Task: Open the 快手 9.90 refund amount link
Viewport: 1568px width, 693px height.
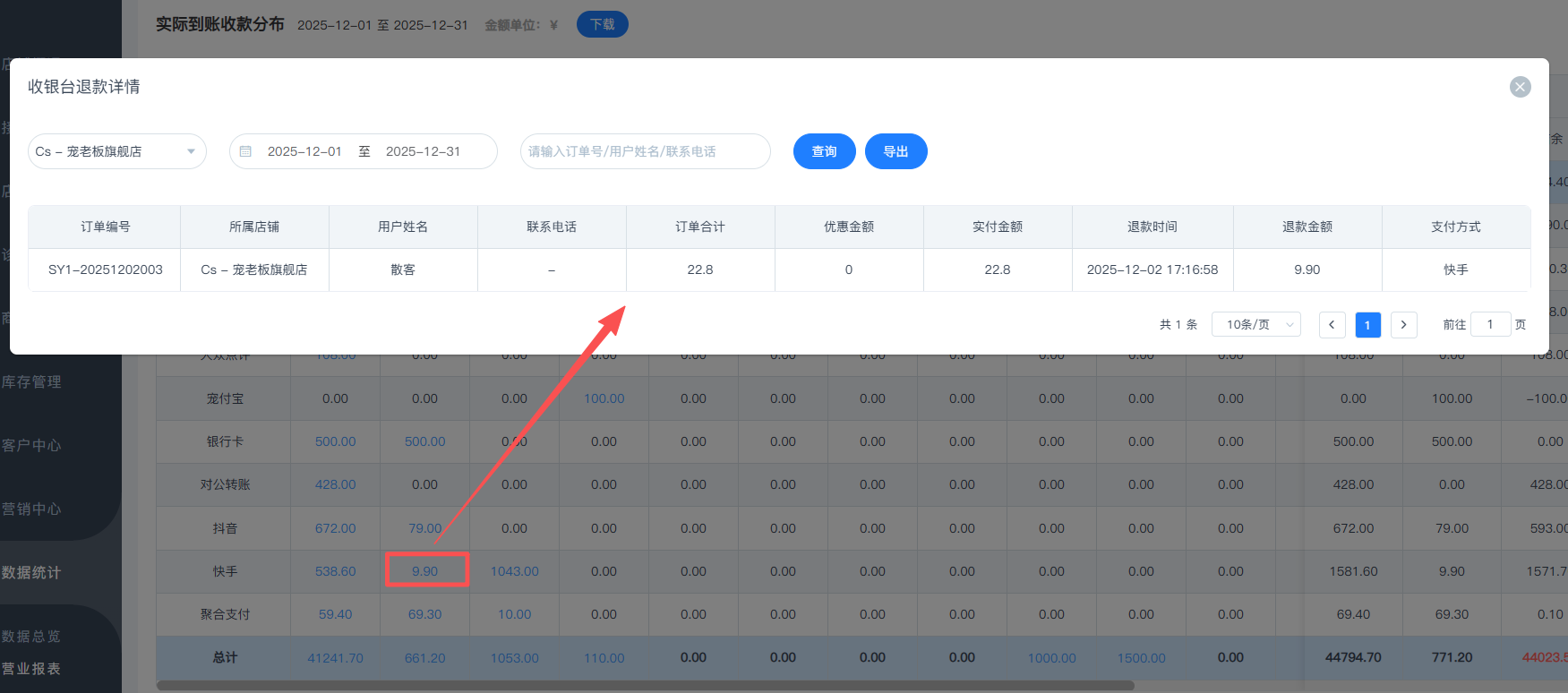Action: click(425, 571)
